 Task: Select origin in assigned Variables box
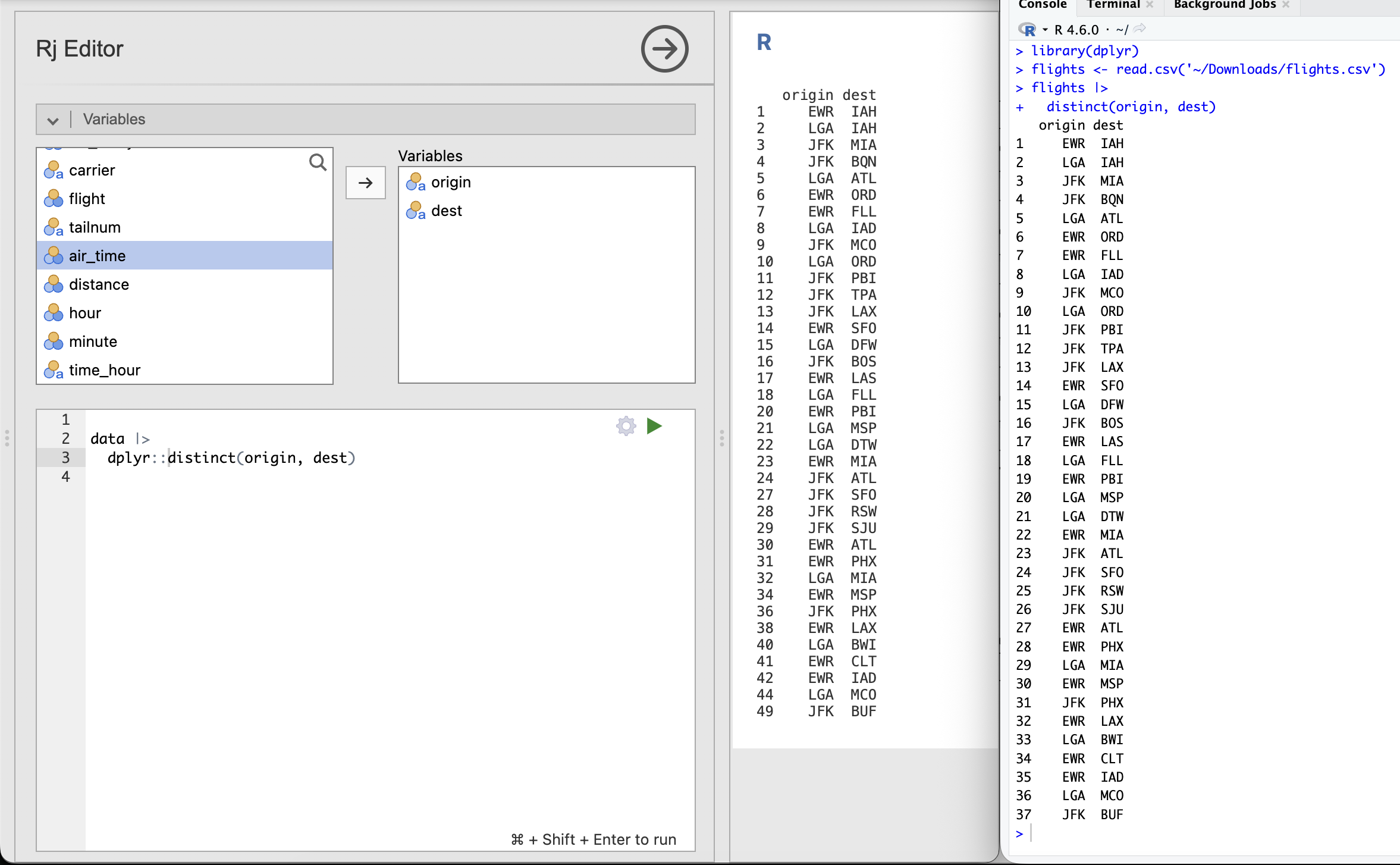(547, 182)
